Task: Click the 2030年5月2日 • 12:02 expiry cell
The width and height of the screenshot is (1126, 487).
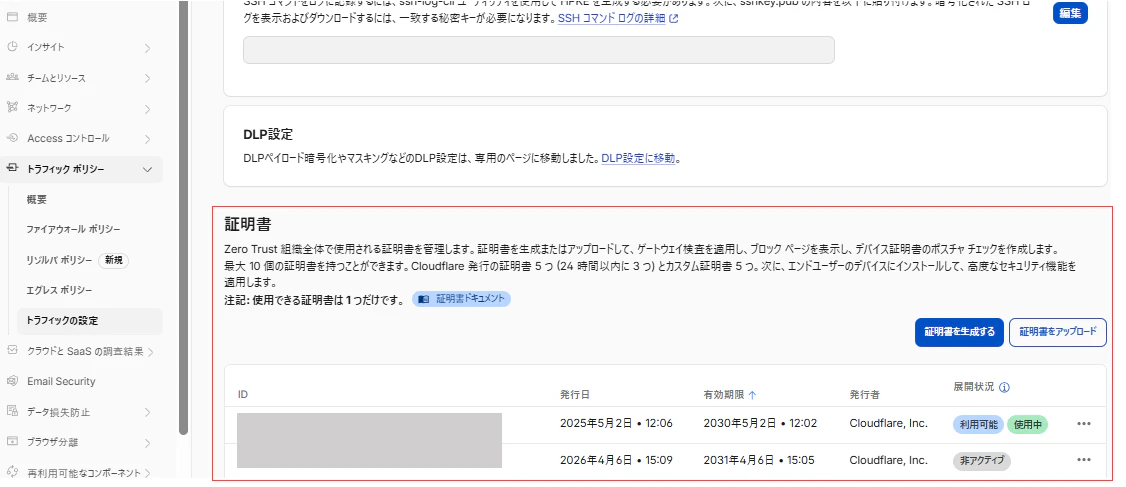Action: pos(760,424)
